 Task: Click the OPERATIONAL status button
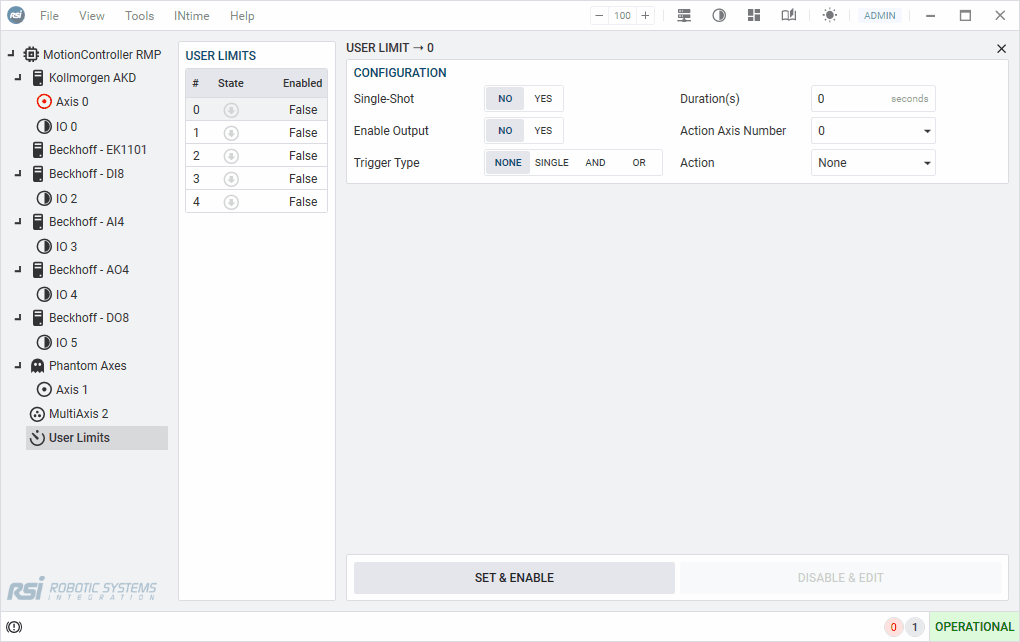[x=974, y=627]
